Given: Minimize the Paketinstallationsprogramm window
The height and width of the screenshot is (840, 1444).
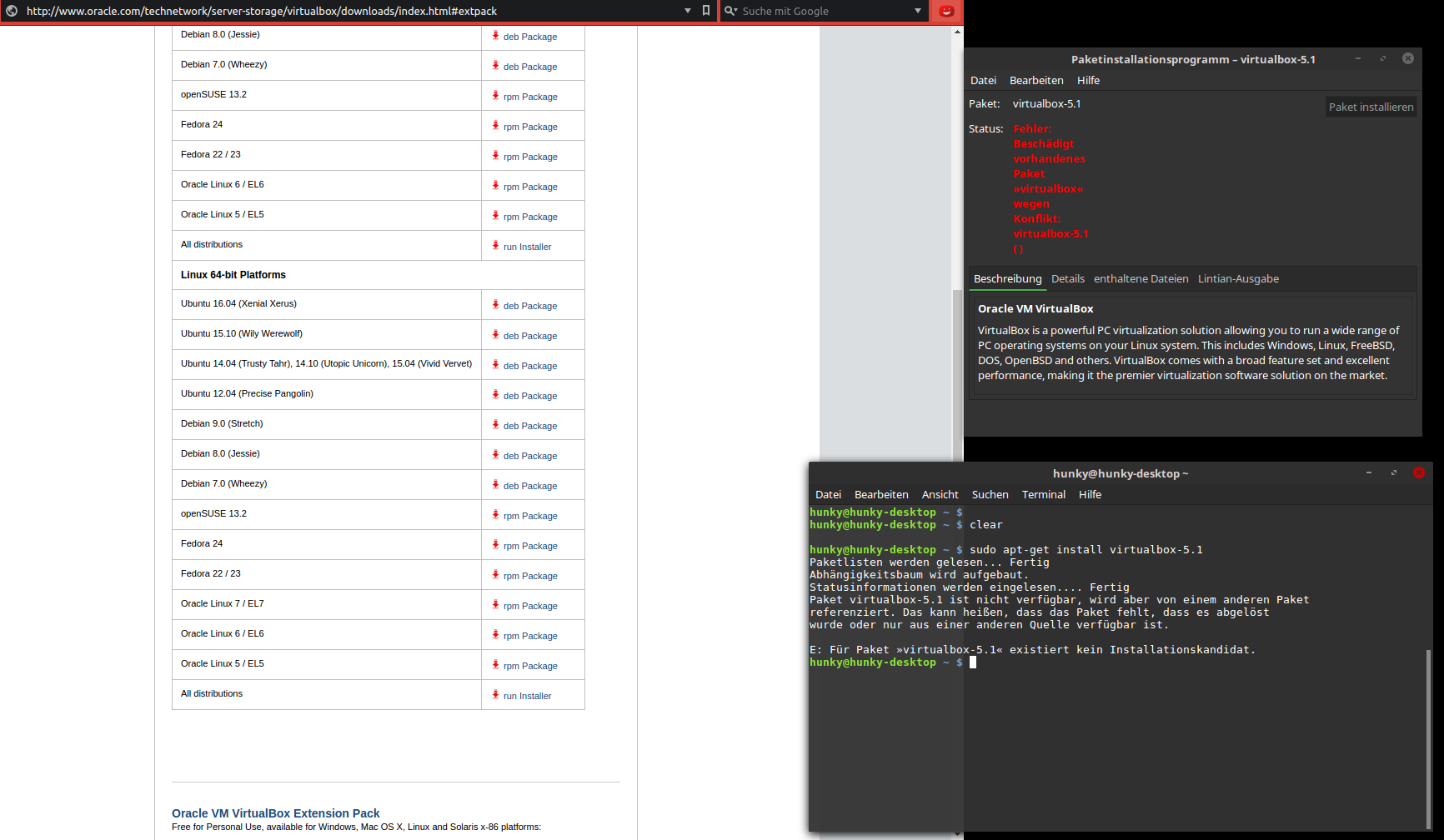Looking at the screenshot, I should (1357, 58).
